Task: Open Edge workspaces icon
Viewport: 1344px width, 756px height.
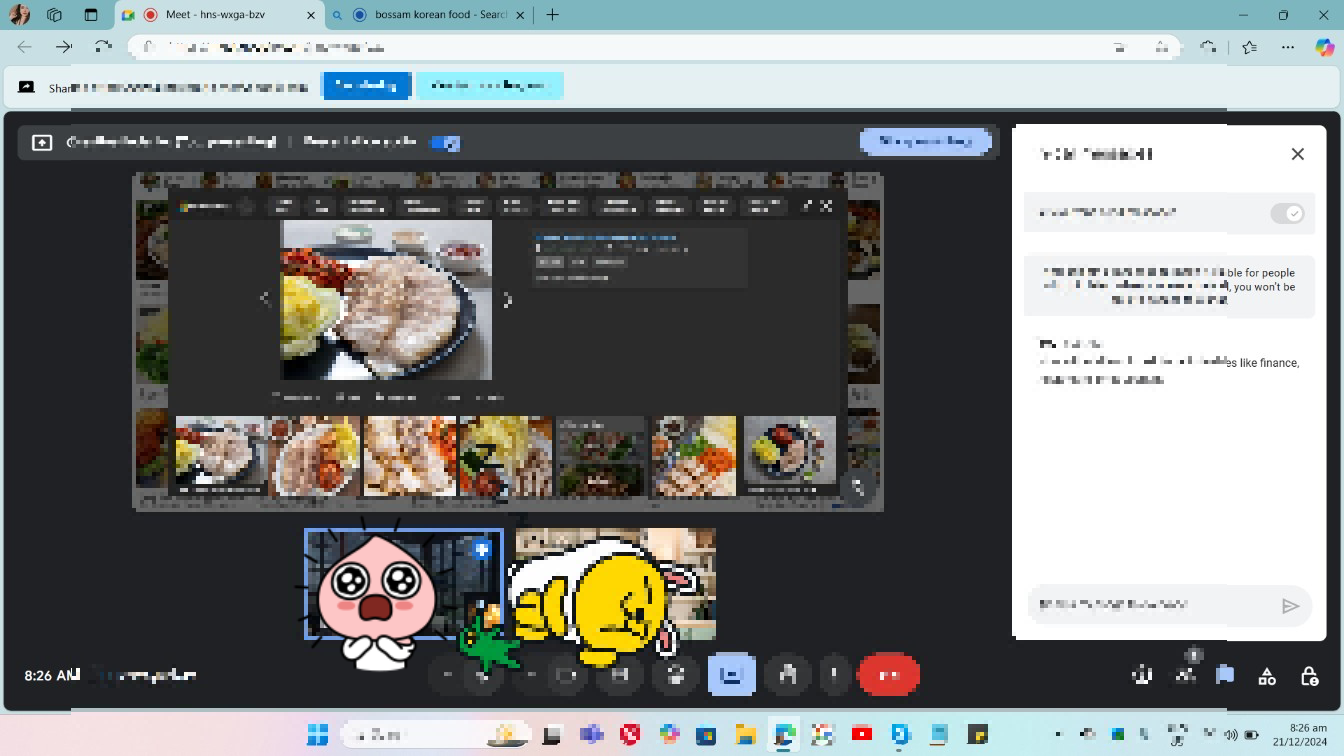Action: click(x=55, y=15)
